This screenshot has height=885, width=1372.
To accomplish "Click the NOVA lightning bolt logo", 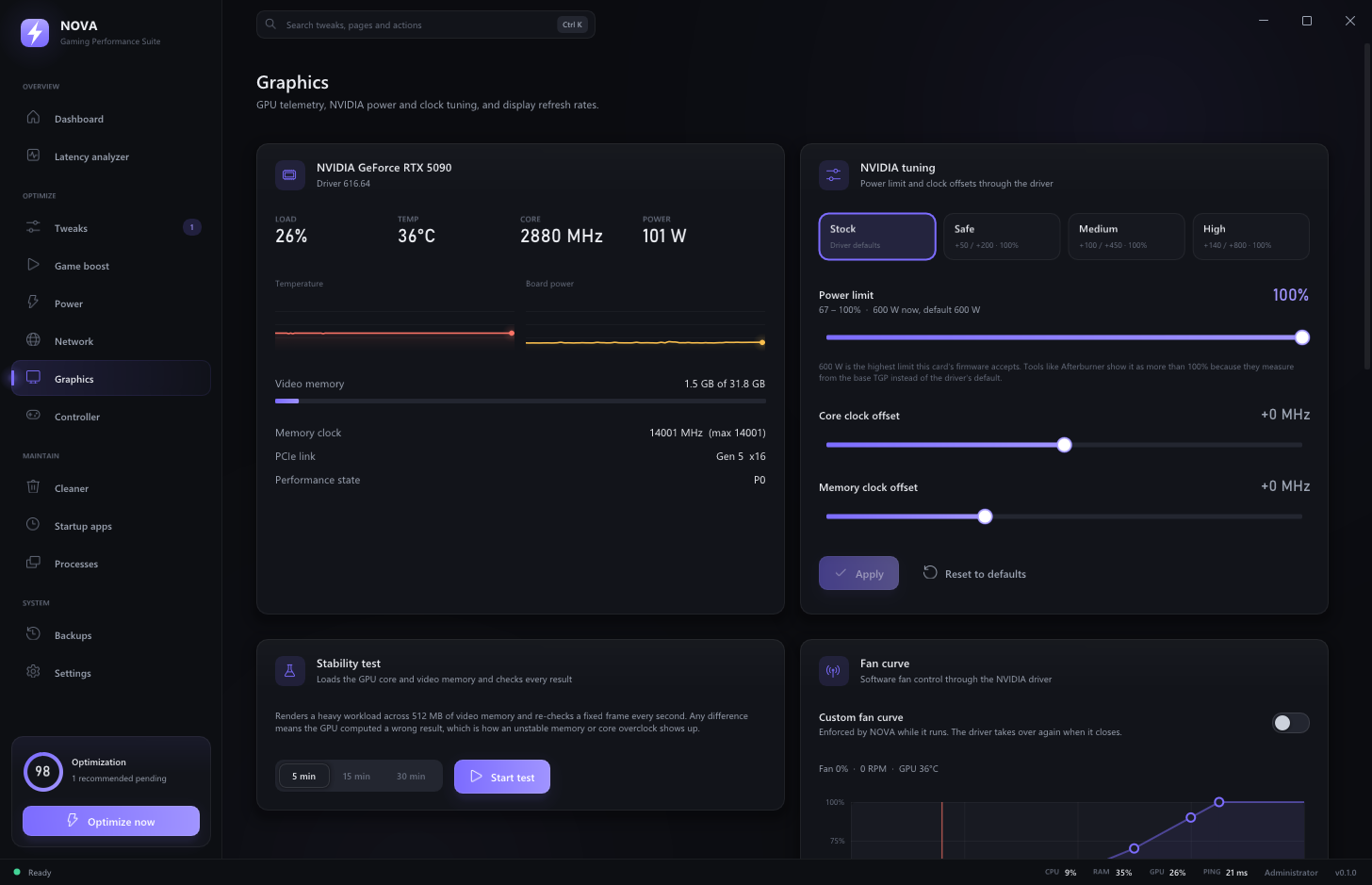I will [x=35, y=33].
